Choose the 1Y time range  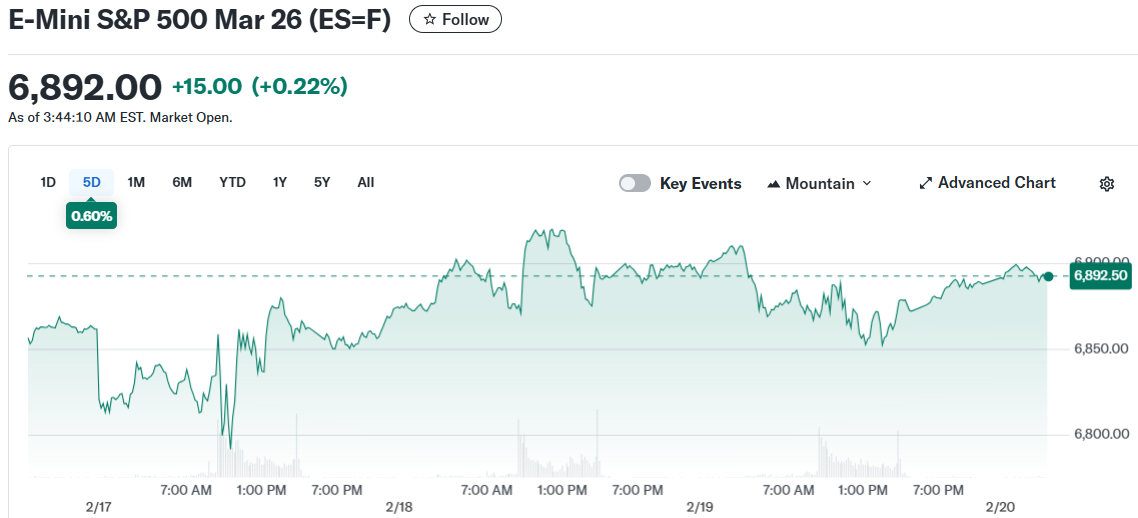279,183
